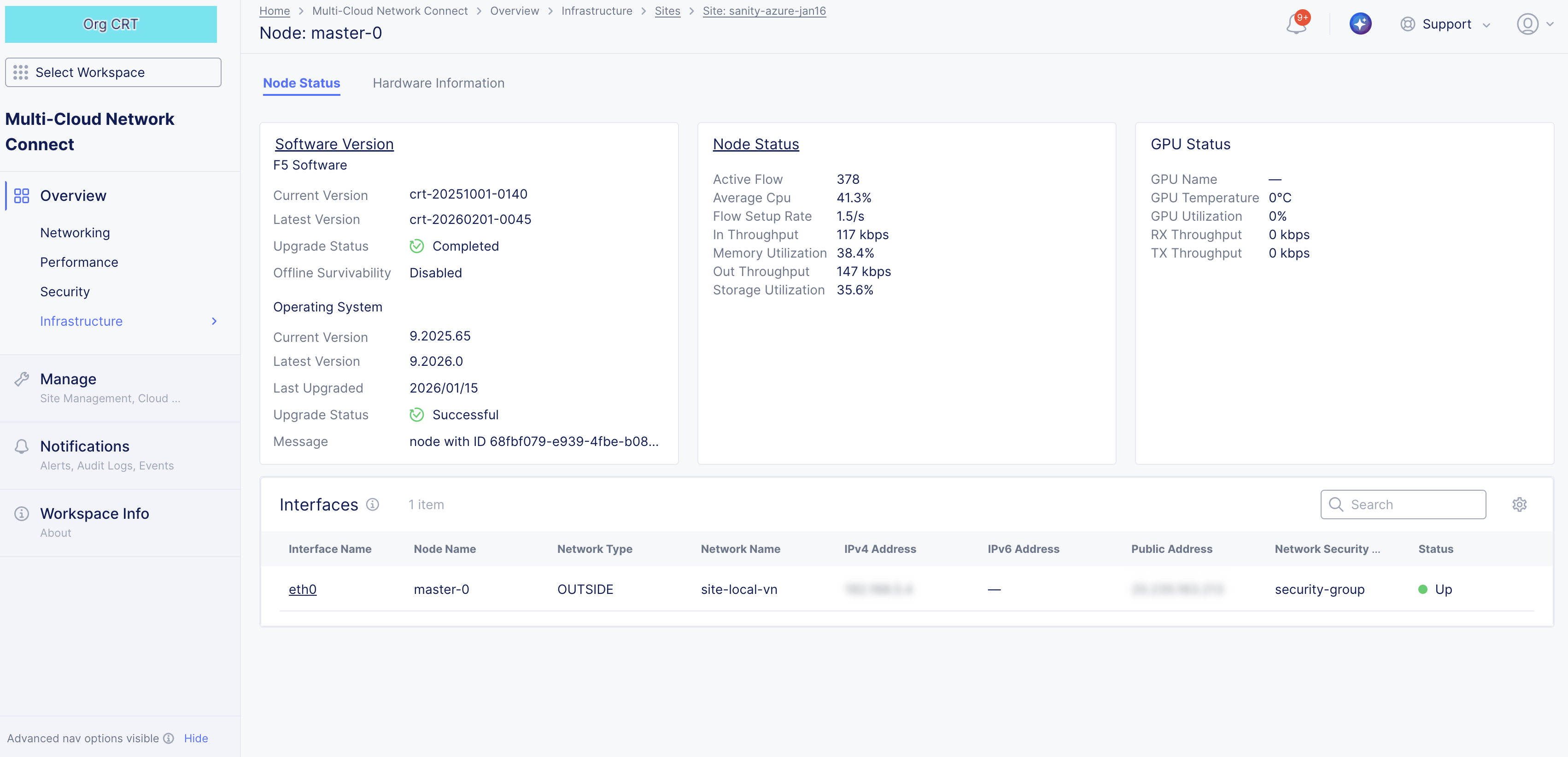Click the Up status indicator for eth0
1568x757 pixels.
click(1422, 589)
